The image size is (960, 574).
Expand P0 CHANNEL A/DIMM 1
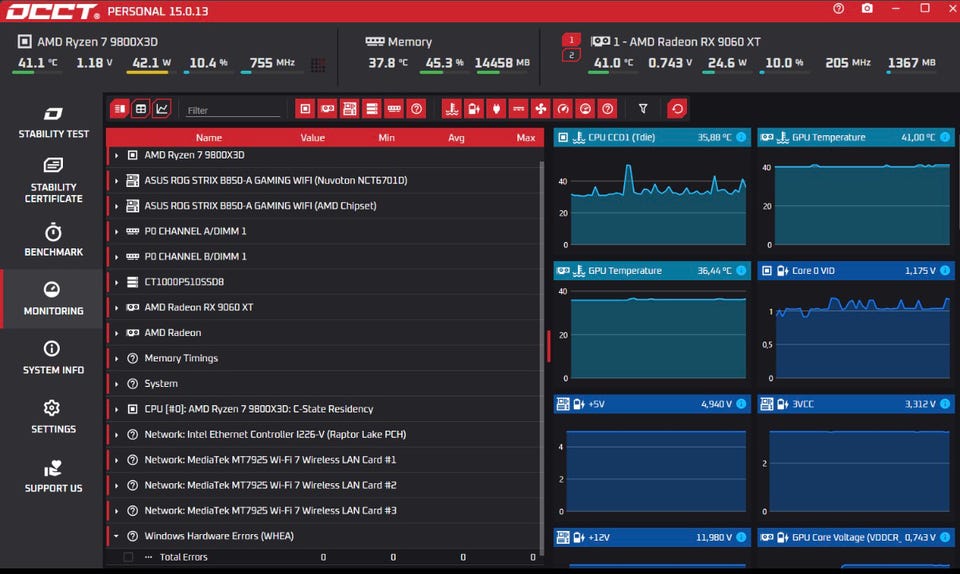click(x=116, y=231)
